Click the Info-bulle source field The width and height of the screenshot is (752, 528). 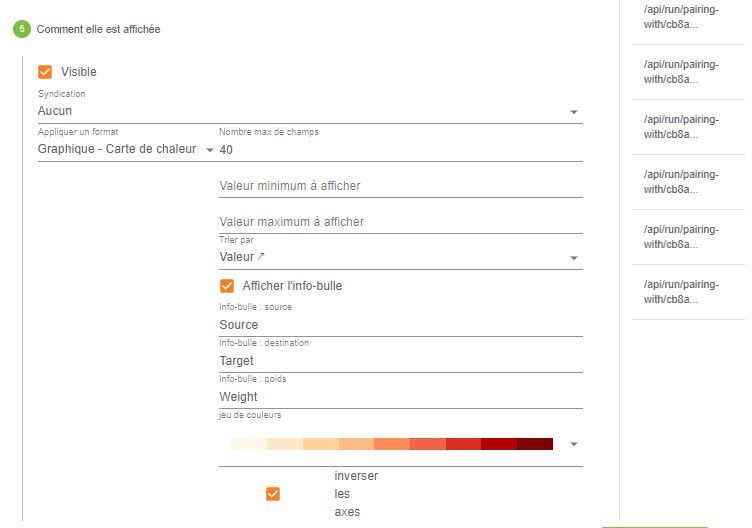pyautogui.click(x=400, y=325)
